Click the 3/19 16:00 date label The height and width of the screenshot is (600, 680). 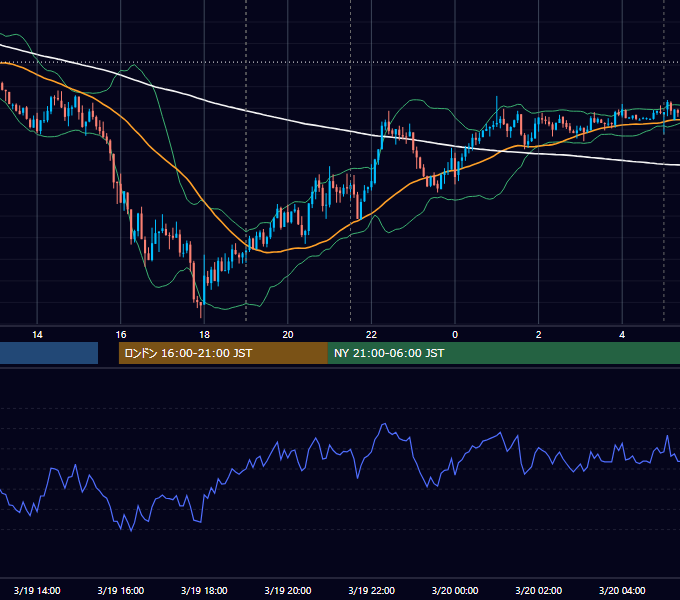tap(121, 590)
